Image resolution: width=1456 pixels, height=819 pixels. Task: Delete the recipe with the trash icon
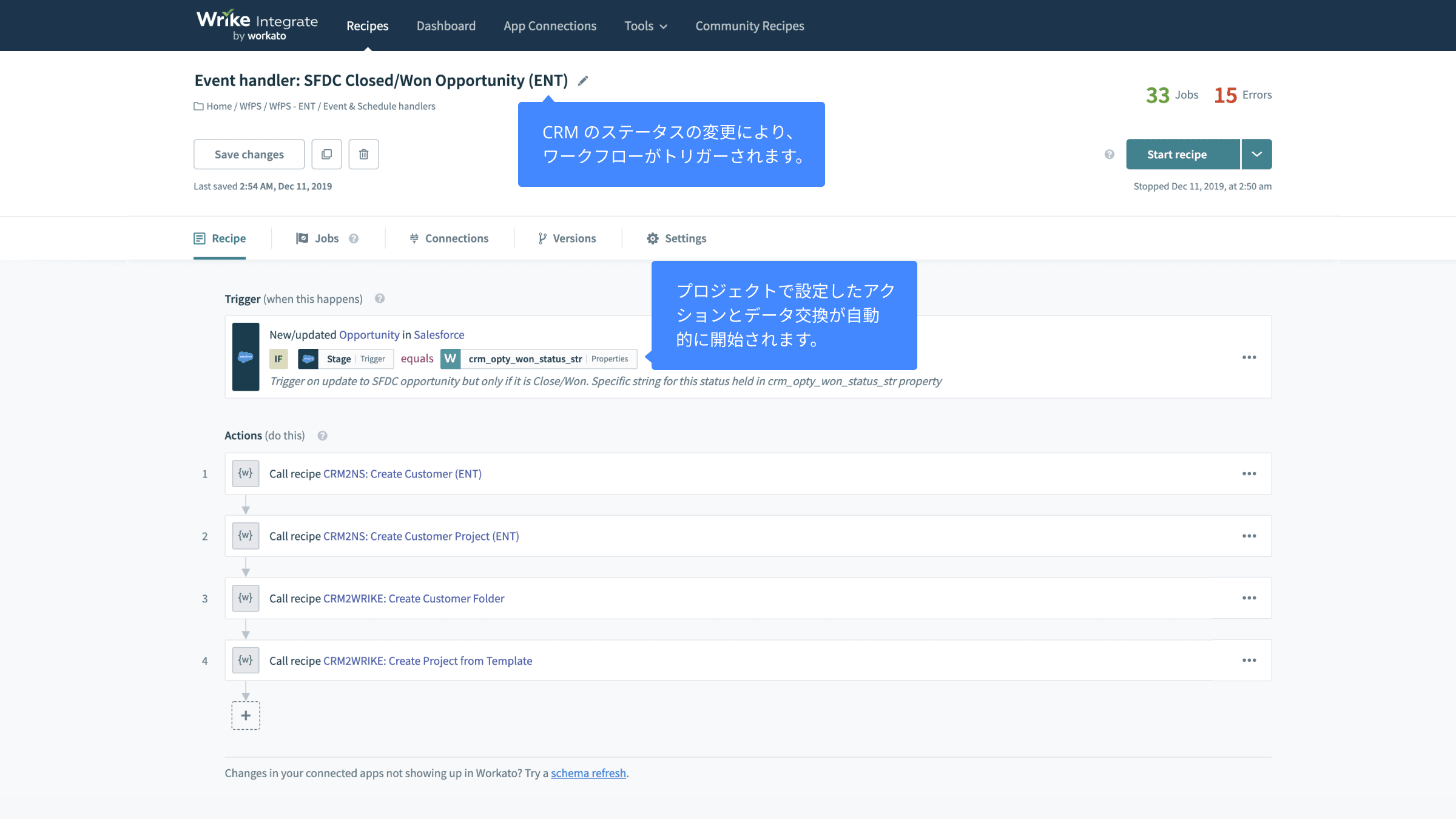pyautogui.click(x=363, y=154)
